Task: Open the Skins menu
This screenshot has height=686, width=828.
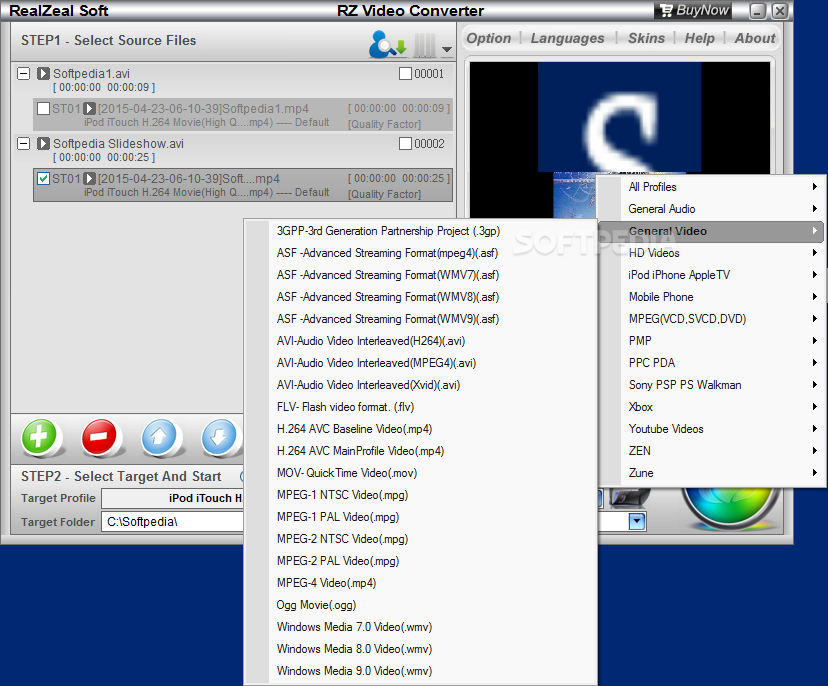Action: click(646, 39)
